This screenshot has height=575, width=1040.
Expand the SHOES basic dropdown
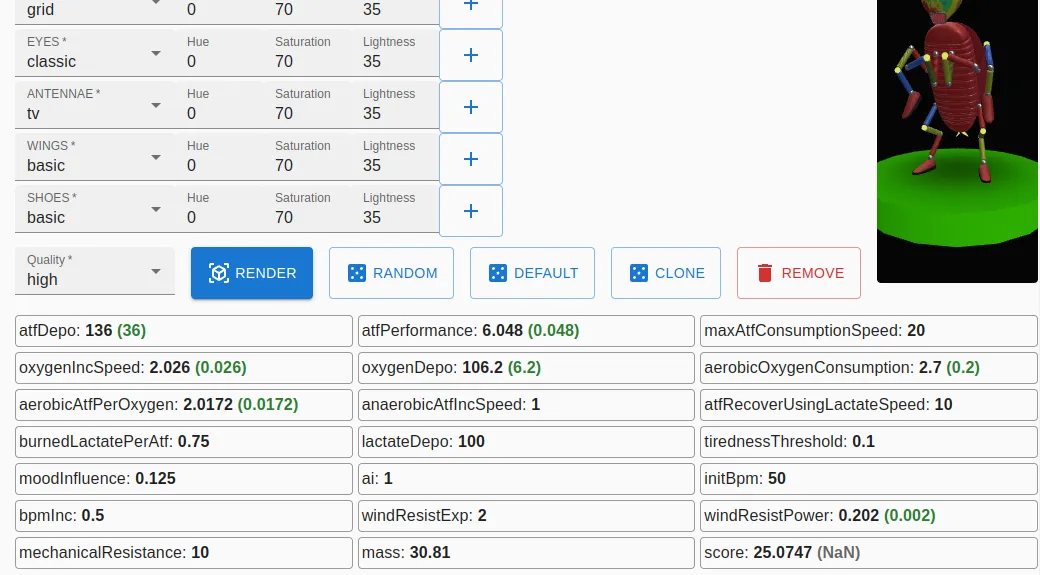pyautogui.click(x=95, y=209)
